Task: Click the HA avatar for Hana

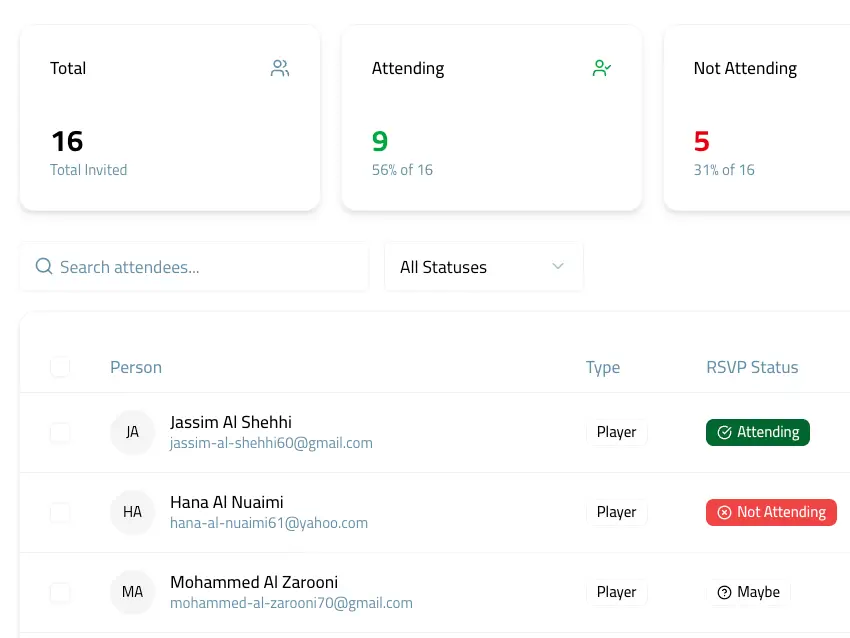Action: click(132, 512)
